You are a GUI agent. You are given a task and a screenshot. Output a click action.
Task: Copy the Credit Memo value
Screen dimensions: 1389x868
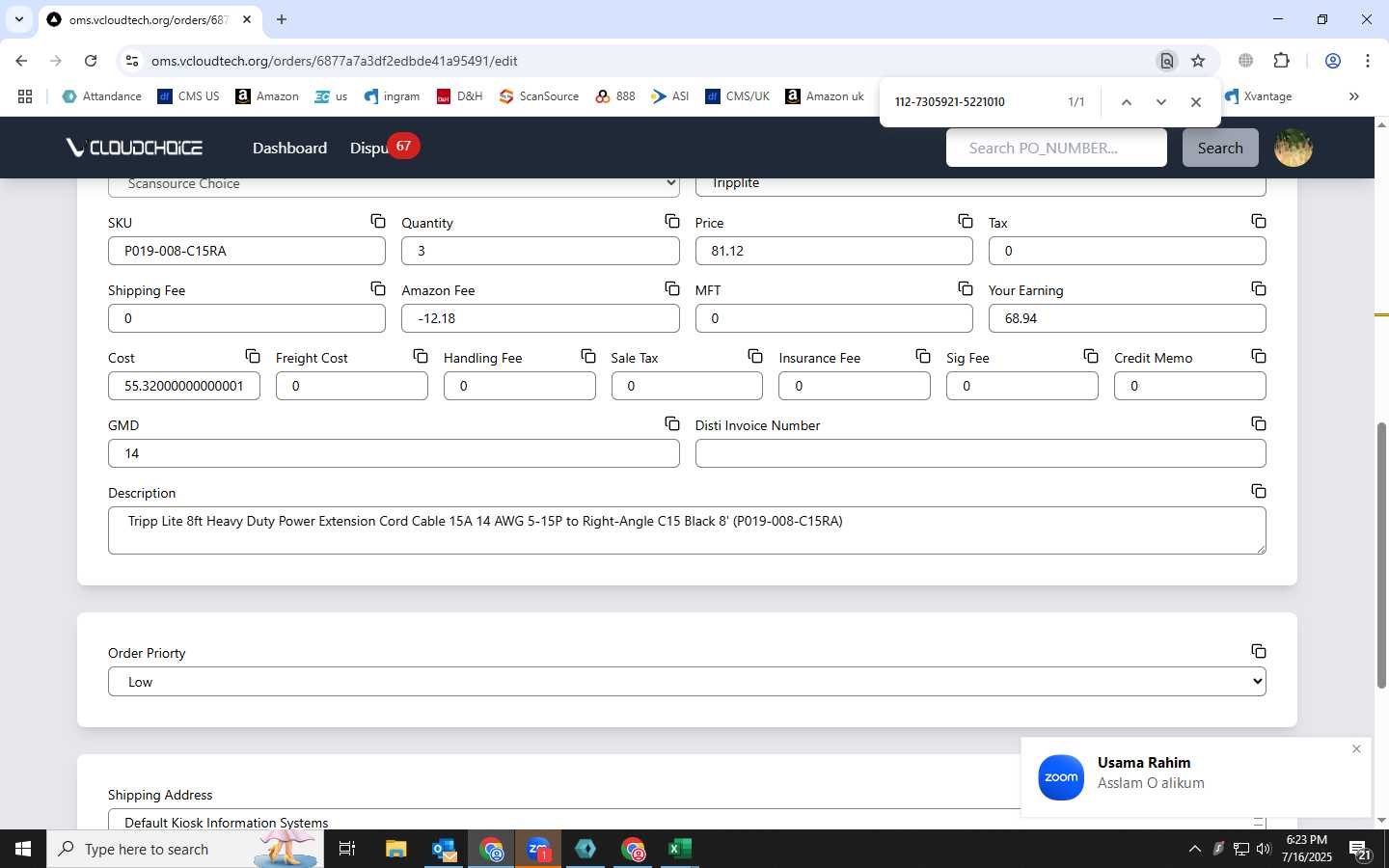(1259, 357)
